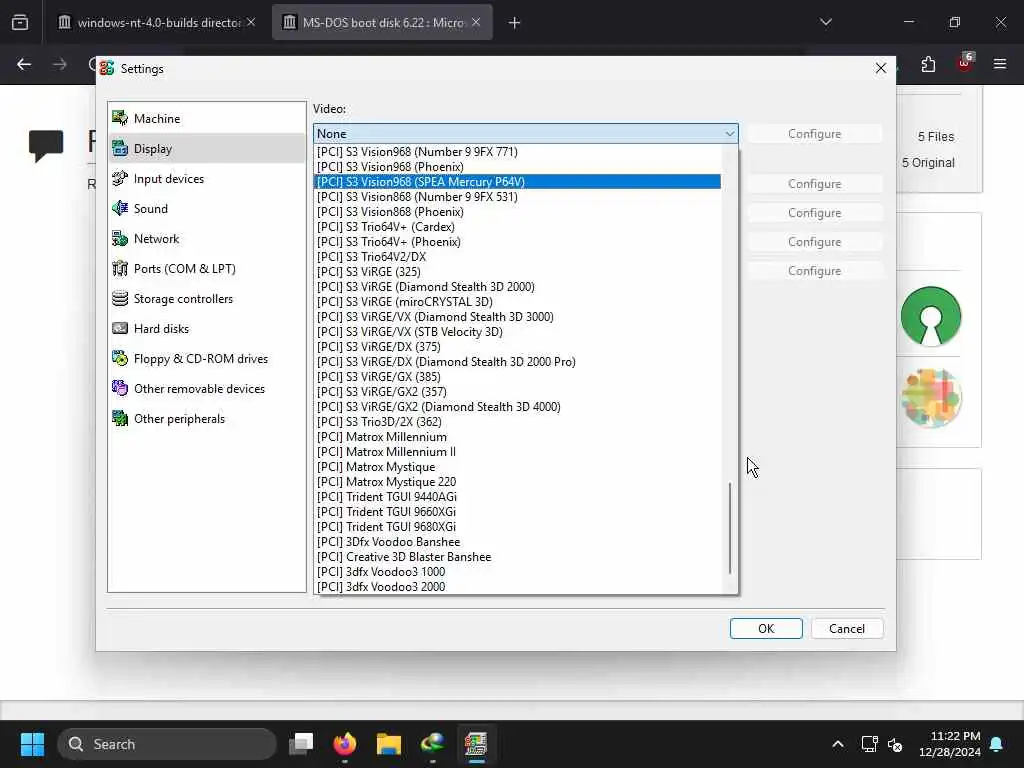
Task: Open Ports (COM & LPT) icon
Action: [x=120, y=268]
